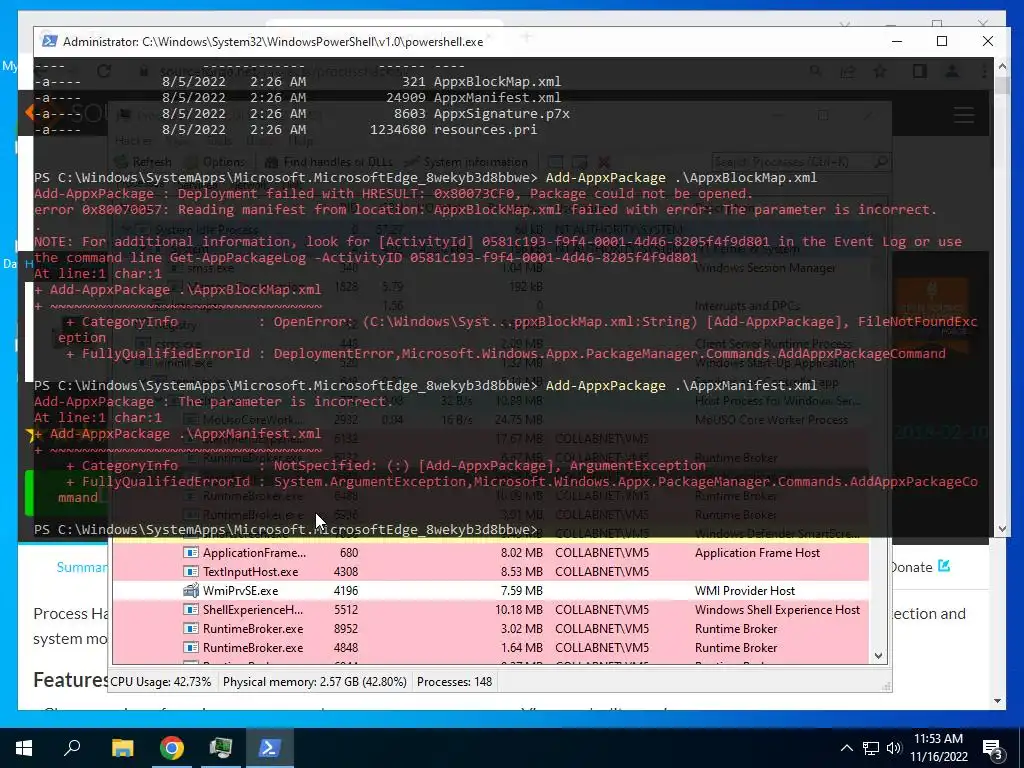Click 'The parameter is incorrect.' ArgumentException line
Image resolution: width=1024 pixels, height=768 pixels.
pyautogui.click(x=213, y=402)
